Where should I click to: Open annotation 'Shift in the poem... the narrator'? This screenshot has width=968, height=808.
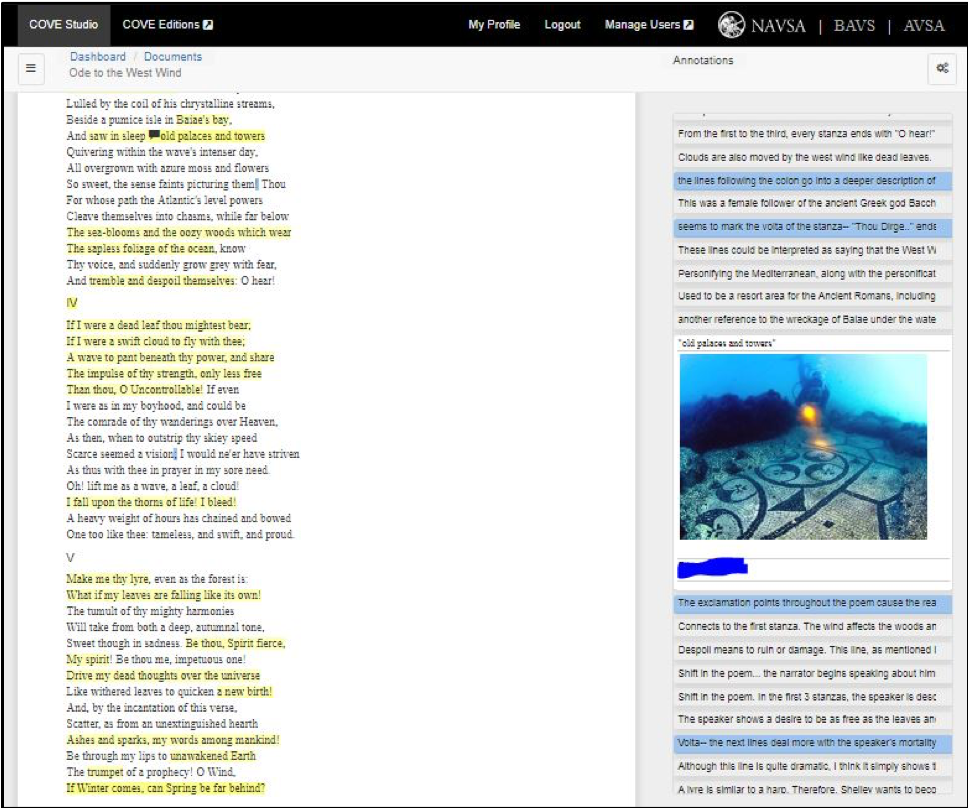point(812,673)
